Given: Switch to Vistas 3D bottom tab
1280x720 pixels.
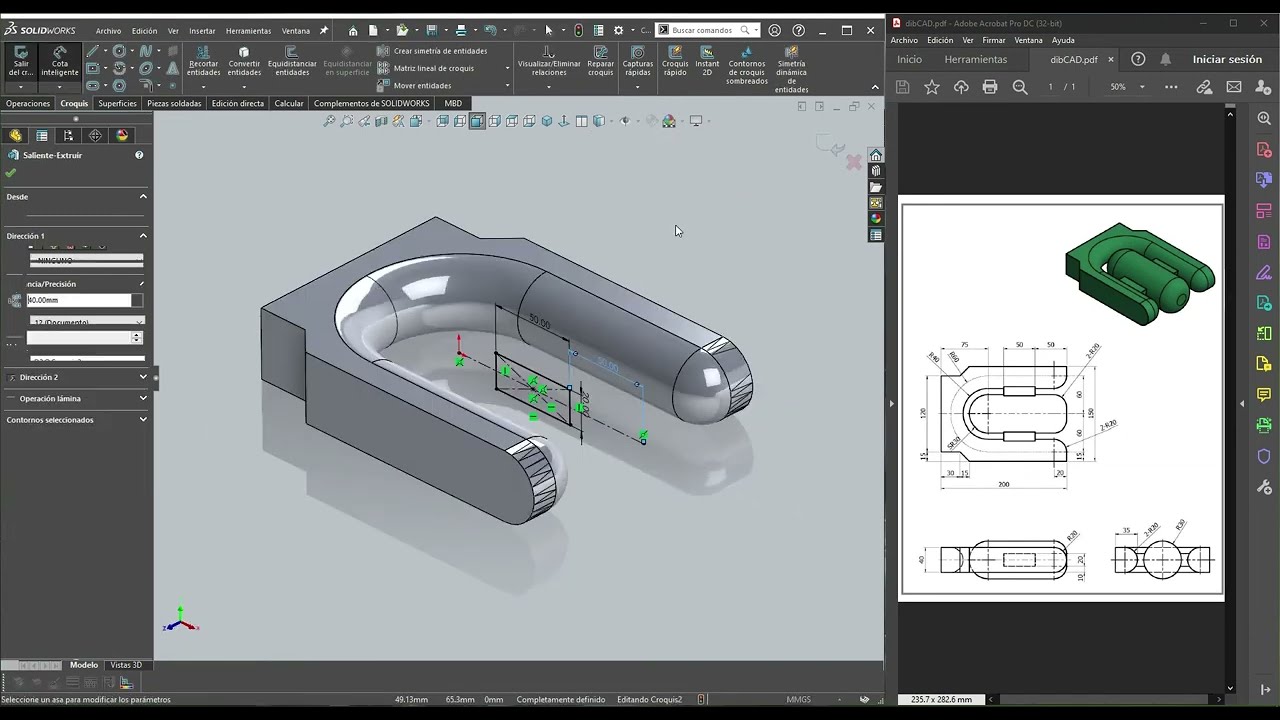Looking at the screenshot, I should click(126, 665).
